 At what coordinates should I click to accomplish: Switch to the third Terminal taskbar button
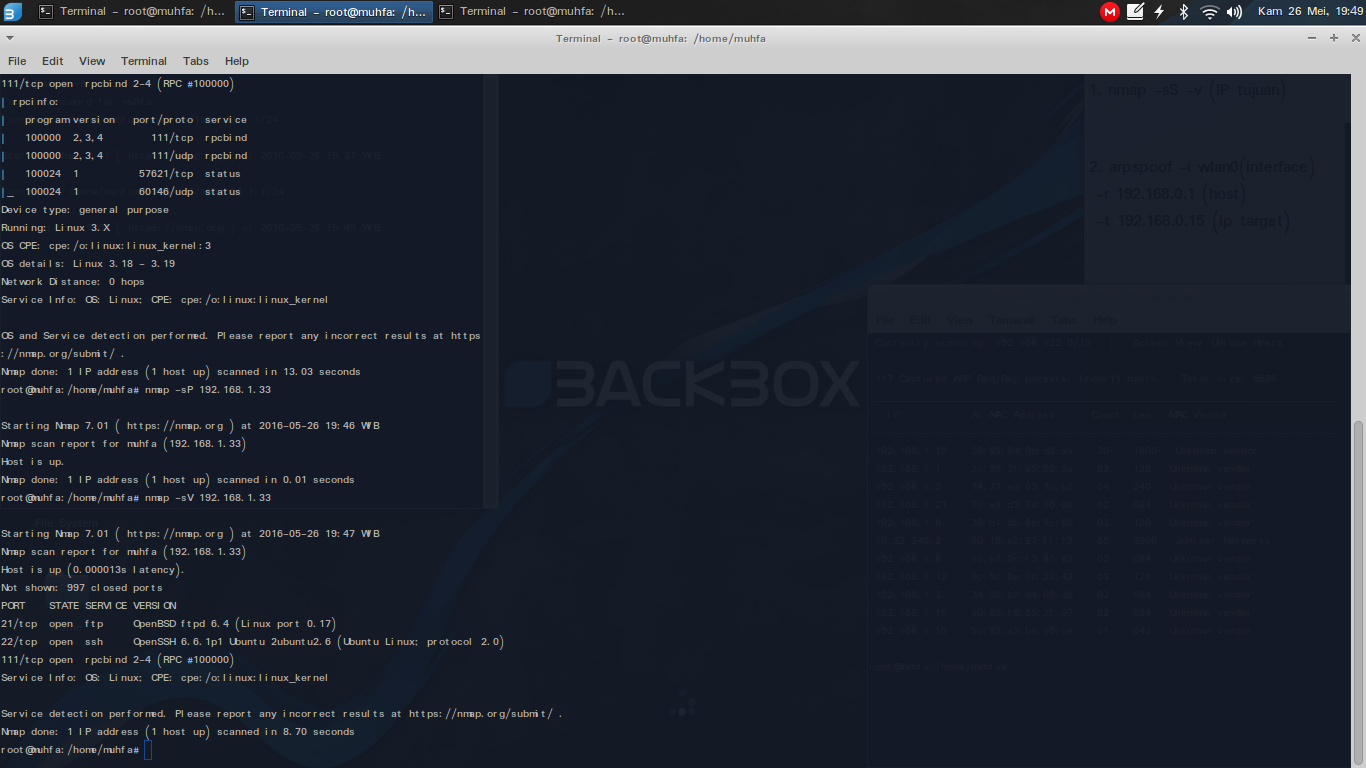pos(533,12)
